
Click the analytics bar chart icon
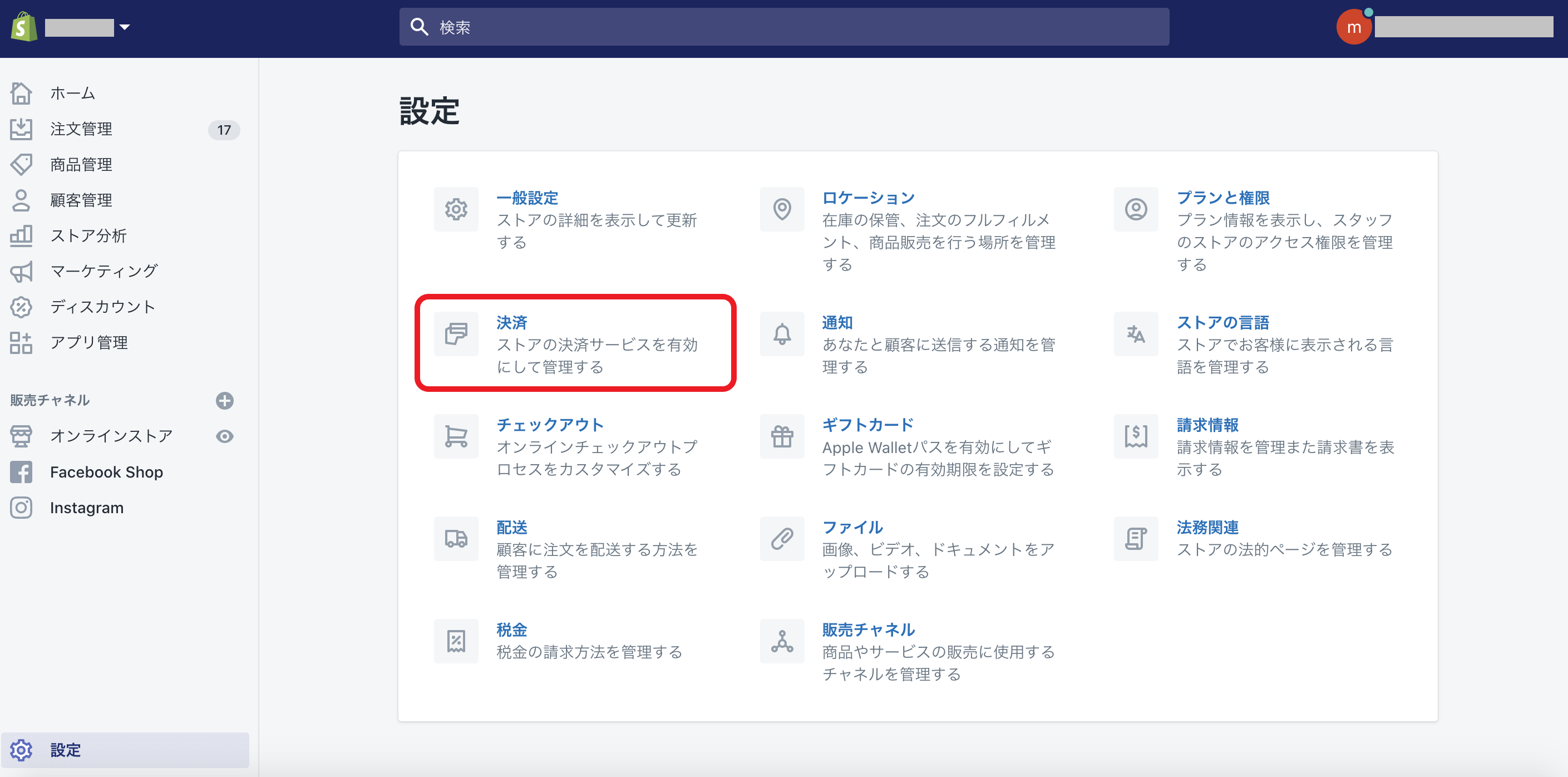[21, 235]
